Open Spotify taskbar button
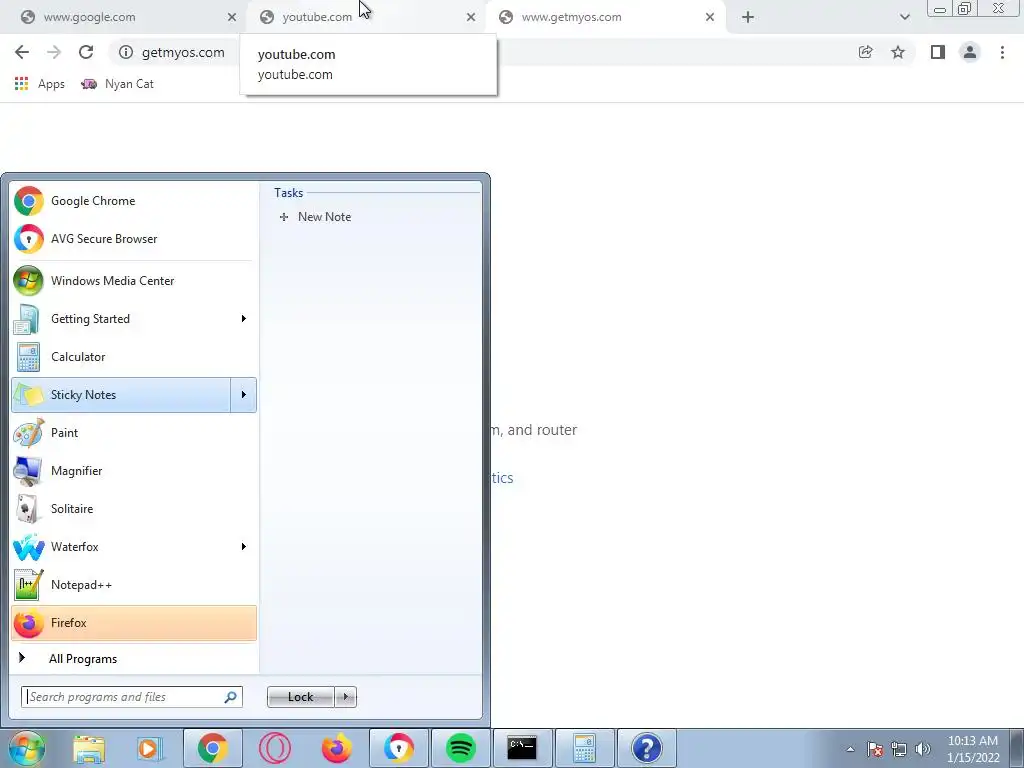 pyautogui.click(x=460, y=748)
